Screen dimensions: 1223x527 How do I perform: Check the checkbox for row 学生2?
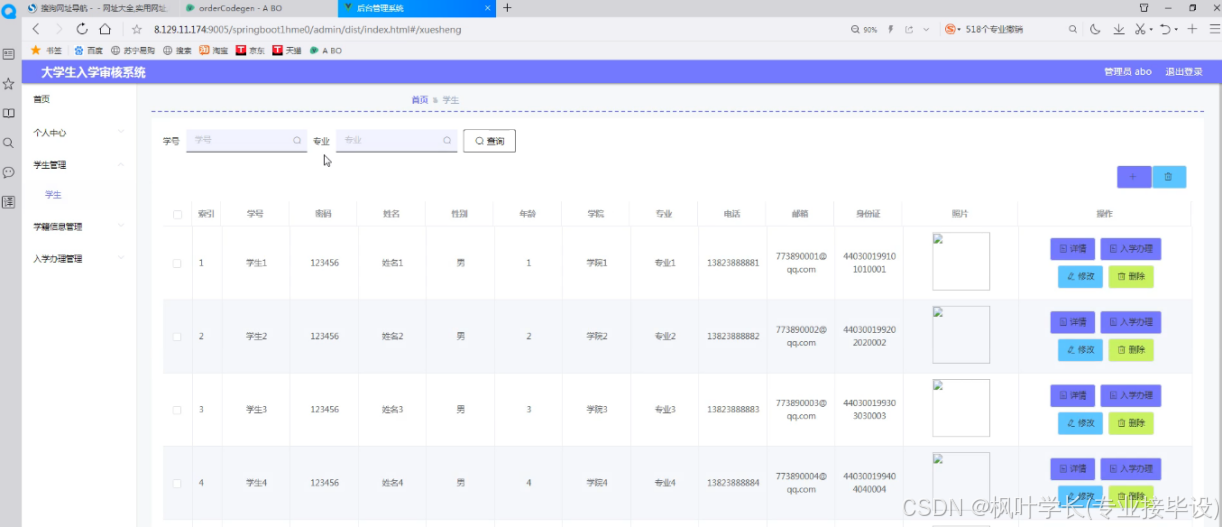tap(177, 336)
